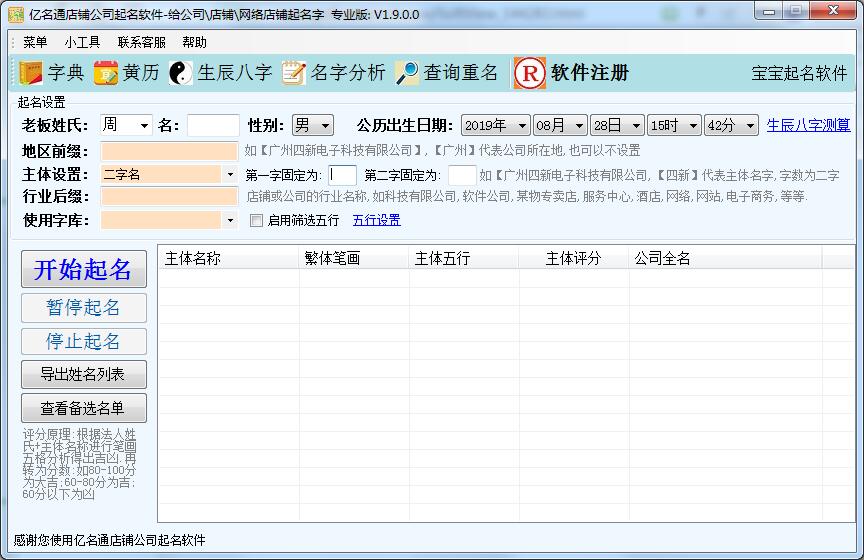
Task: Open the 主体设置 二字名 dropdown
Action: coord(230,174)
